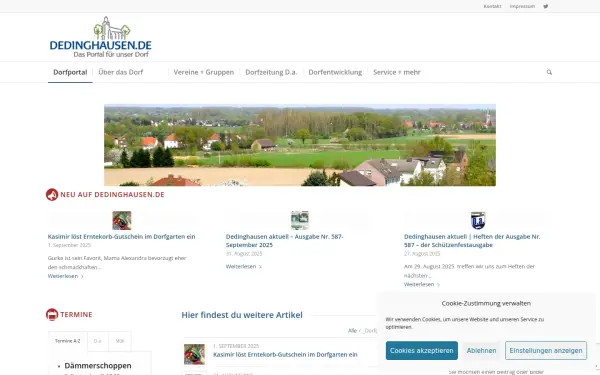
Task: Click the search magnifier icon
Action: click(549, 72)
